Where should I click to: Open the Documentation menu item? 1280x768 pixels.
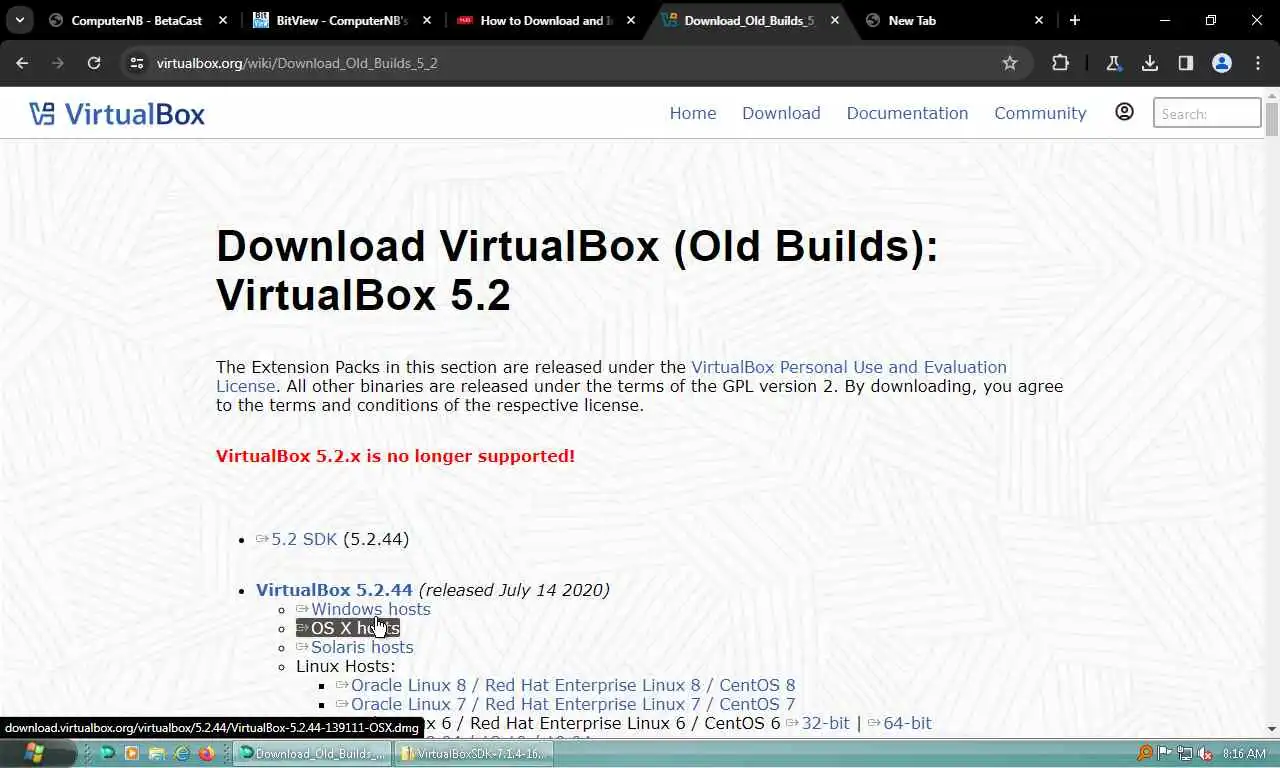[907, 113]
